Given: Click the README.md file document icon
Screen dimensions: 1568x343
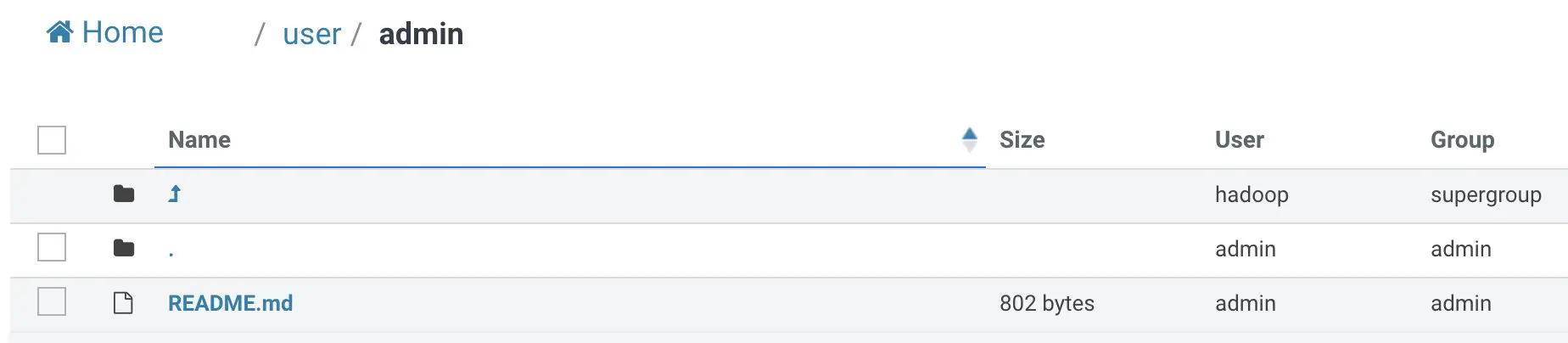Looking at the screenshot, I should (x=123, y=303).
